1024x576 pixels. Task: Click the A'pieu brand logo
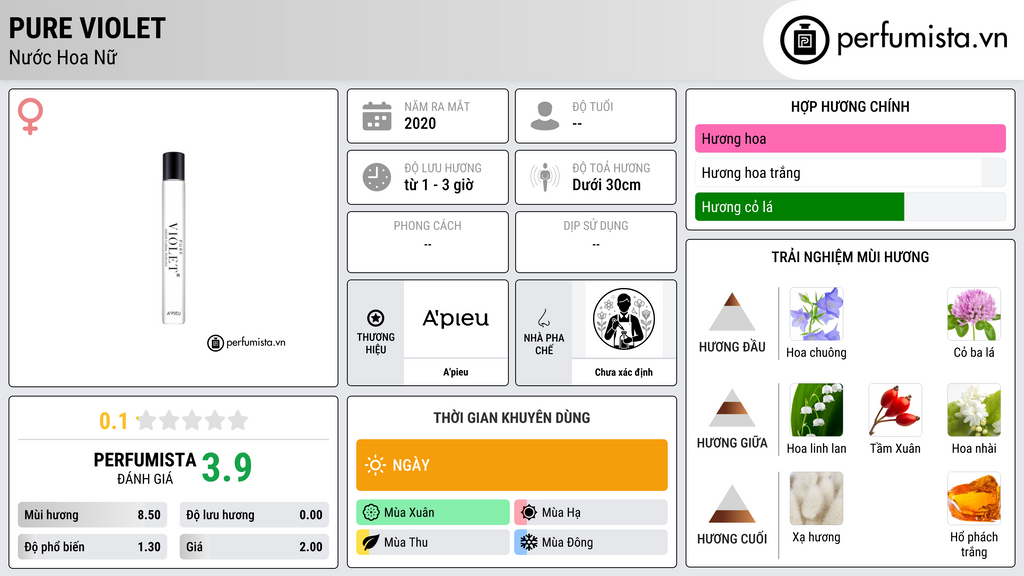tap(456, 319)
